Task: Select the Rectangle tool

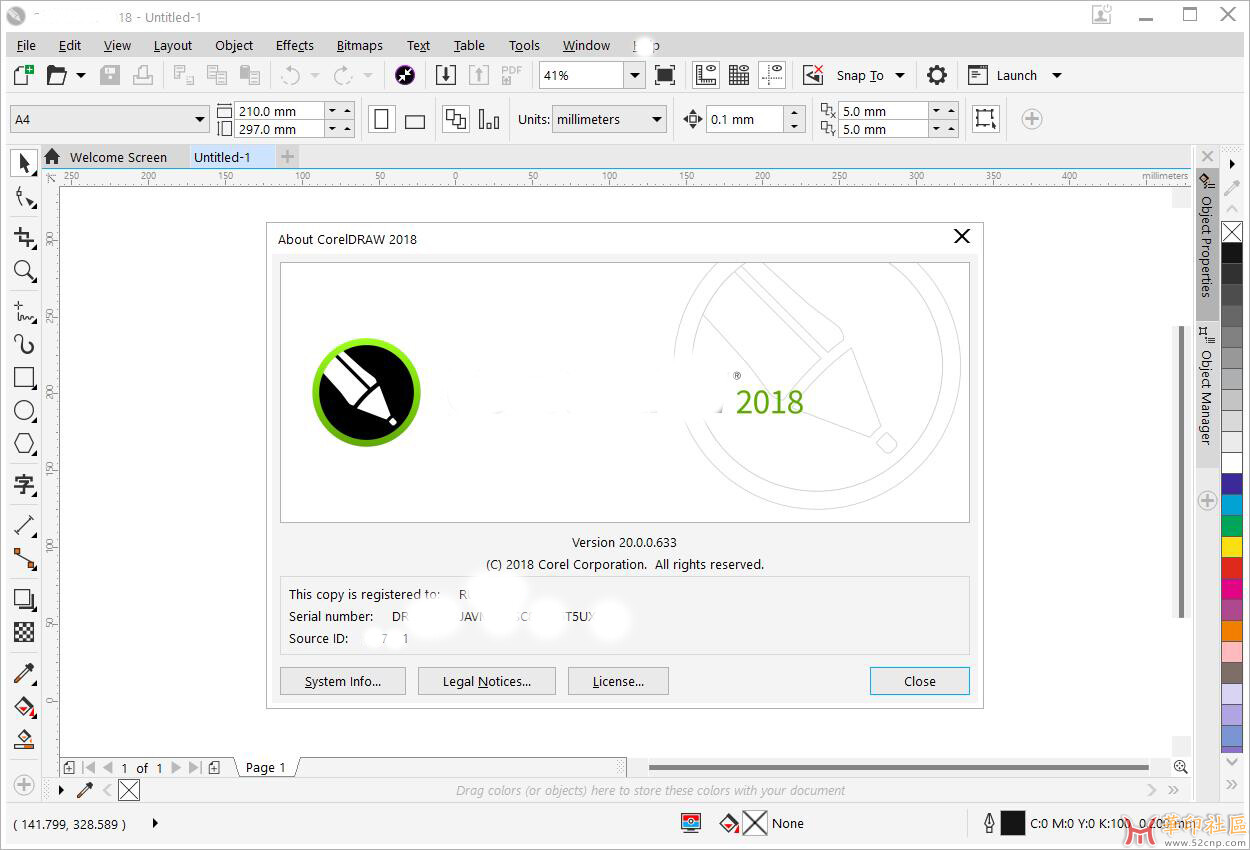Action: pyautogui.click(x=25, y=378)
